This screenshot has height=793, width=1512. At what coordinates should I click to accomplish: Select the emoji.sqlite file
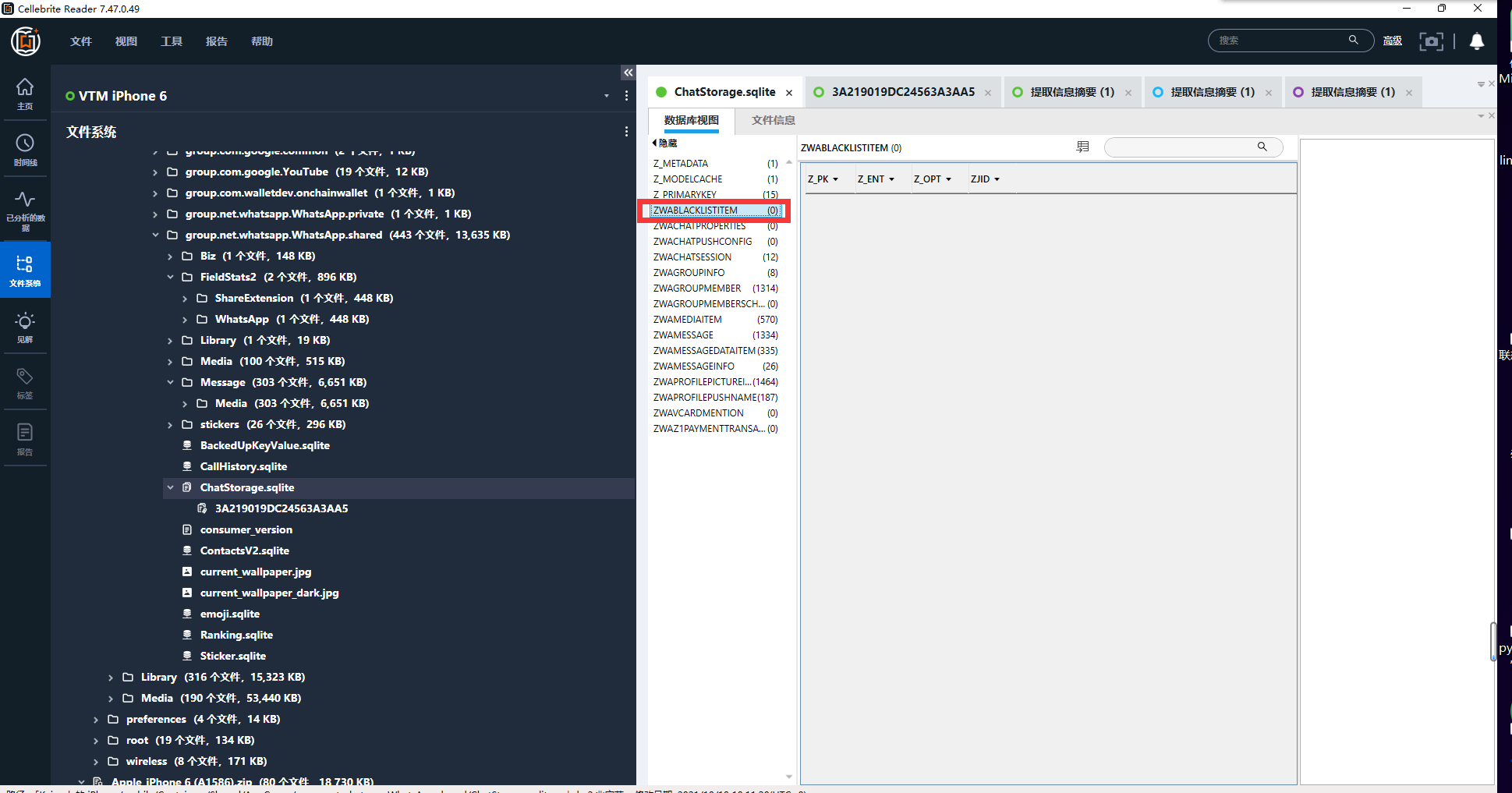point(229,614)
